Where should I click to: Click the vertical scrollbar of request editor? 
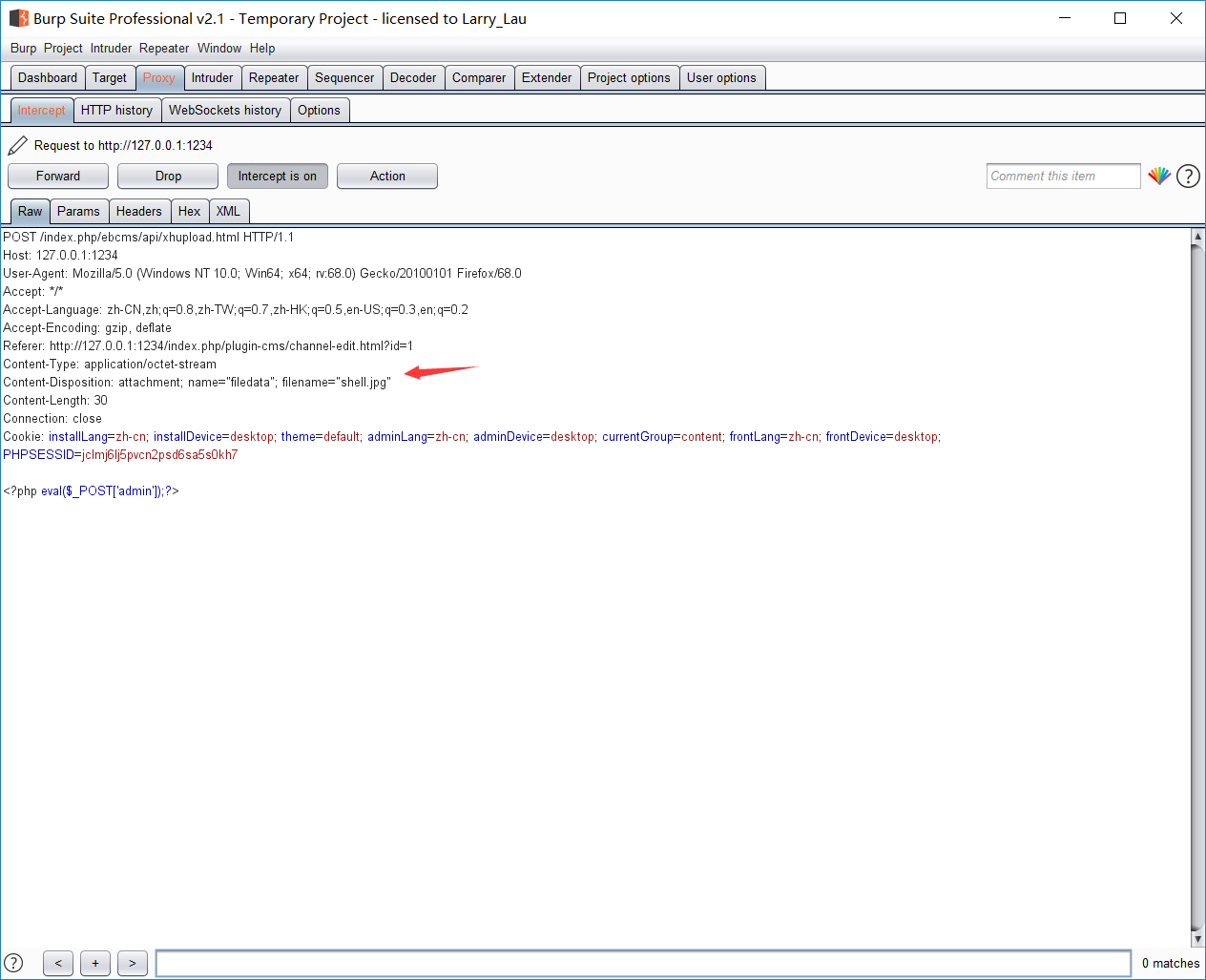[1198, 588]
